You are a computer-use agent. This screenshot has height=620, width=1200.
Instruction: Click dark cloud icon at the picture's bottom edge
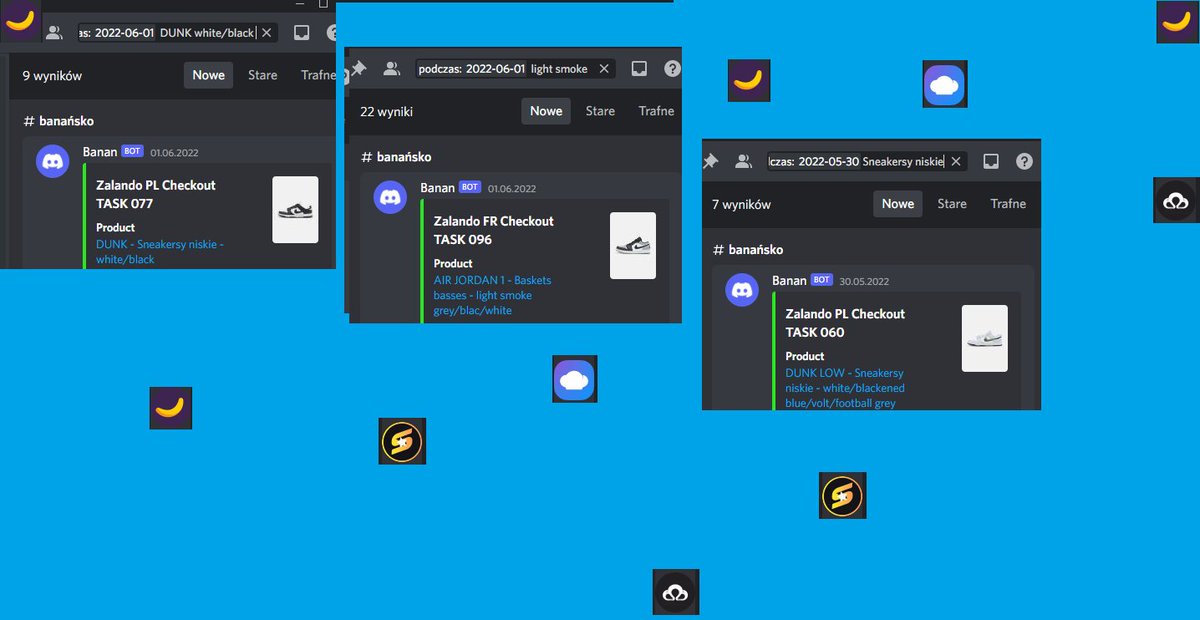pyautogui.click(x=676, y=592)
